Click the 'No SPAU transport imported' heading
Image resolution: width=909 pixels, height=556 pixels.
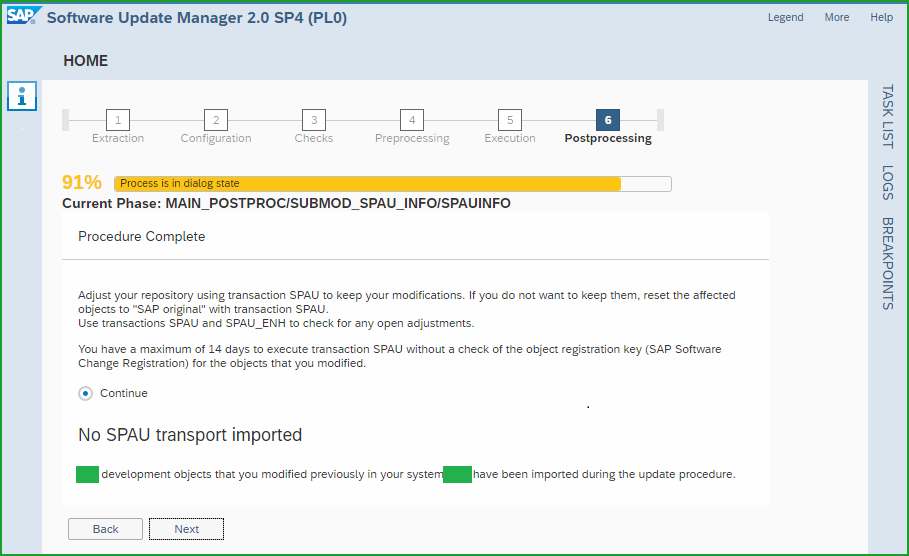pyautogui.click(x=190, y=435)
